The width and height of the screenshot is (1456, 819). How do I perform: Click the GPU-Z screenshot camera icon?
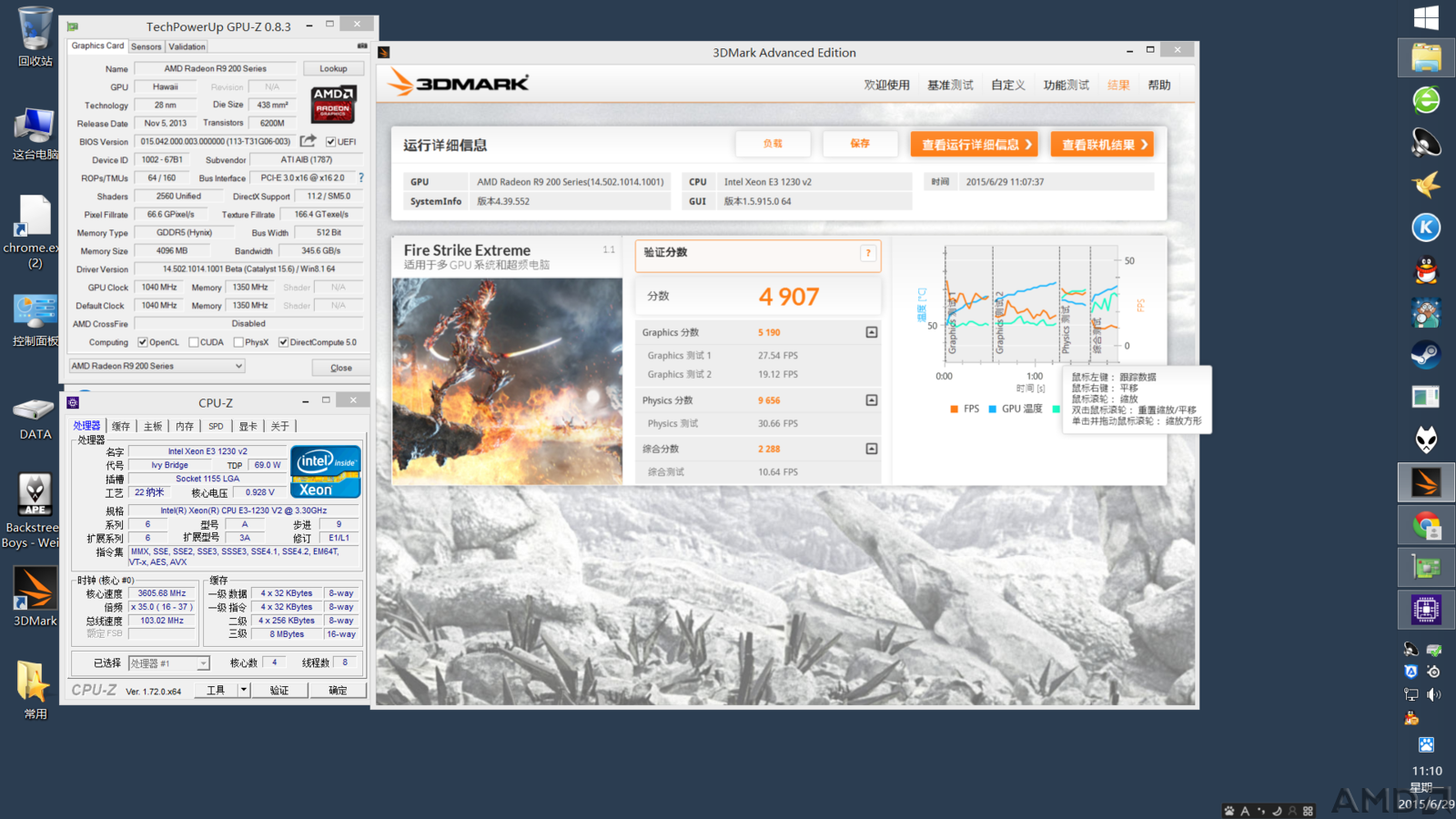[x=362, y=45]
